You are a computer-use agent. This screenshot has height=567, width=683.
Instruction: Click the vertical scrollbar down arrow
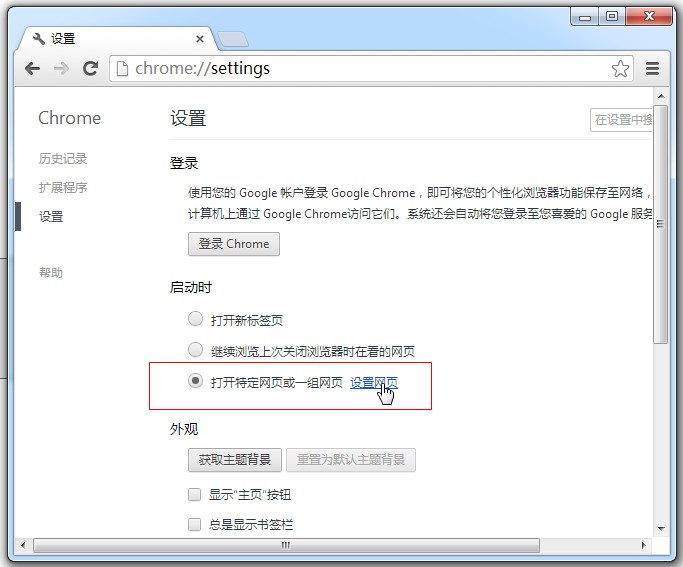pyautogui.click(x=661, y=529)
